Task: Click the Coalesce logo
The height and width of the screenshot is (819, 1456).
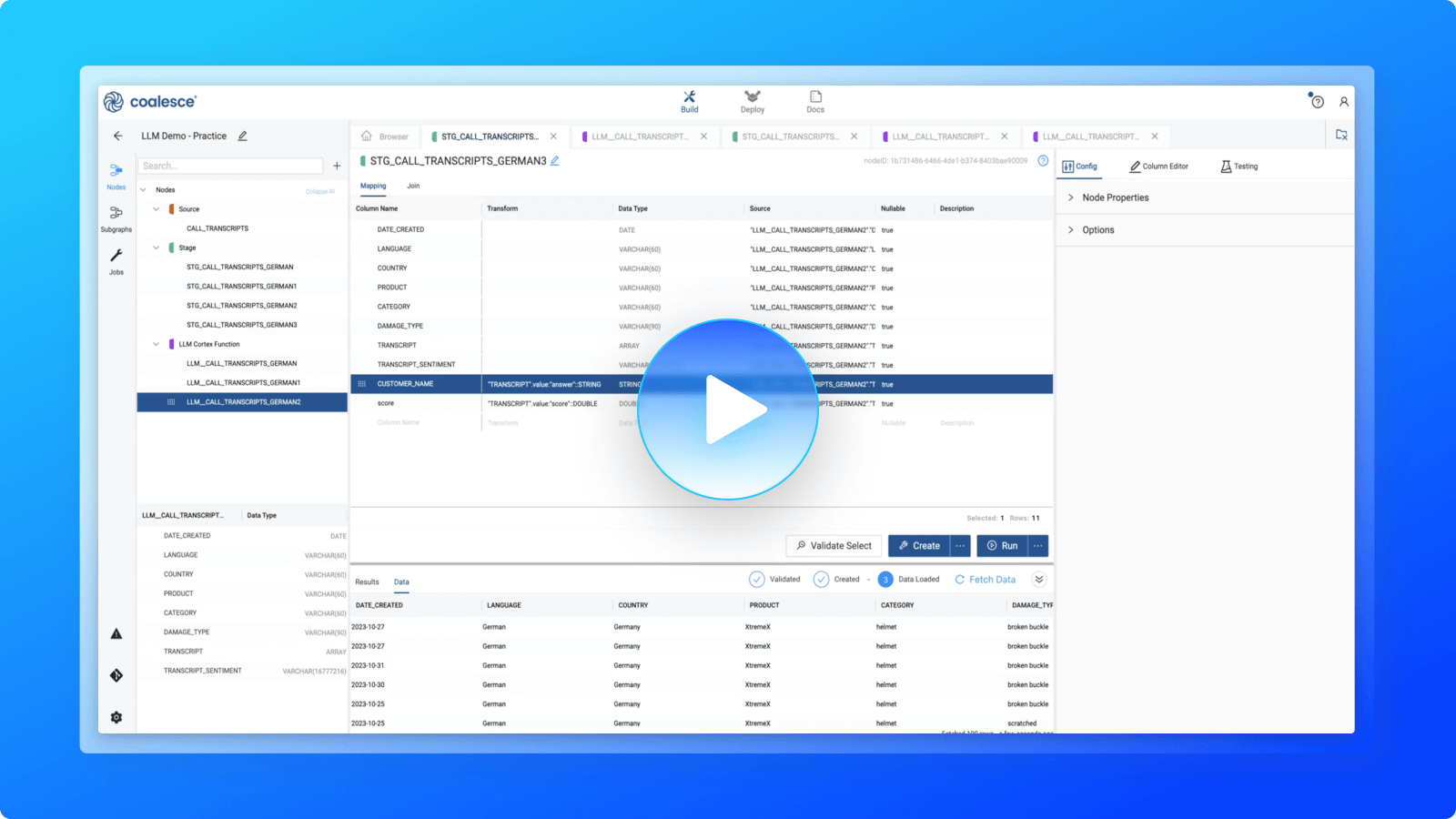Action: click(150, 102)
